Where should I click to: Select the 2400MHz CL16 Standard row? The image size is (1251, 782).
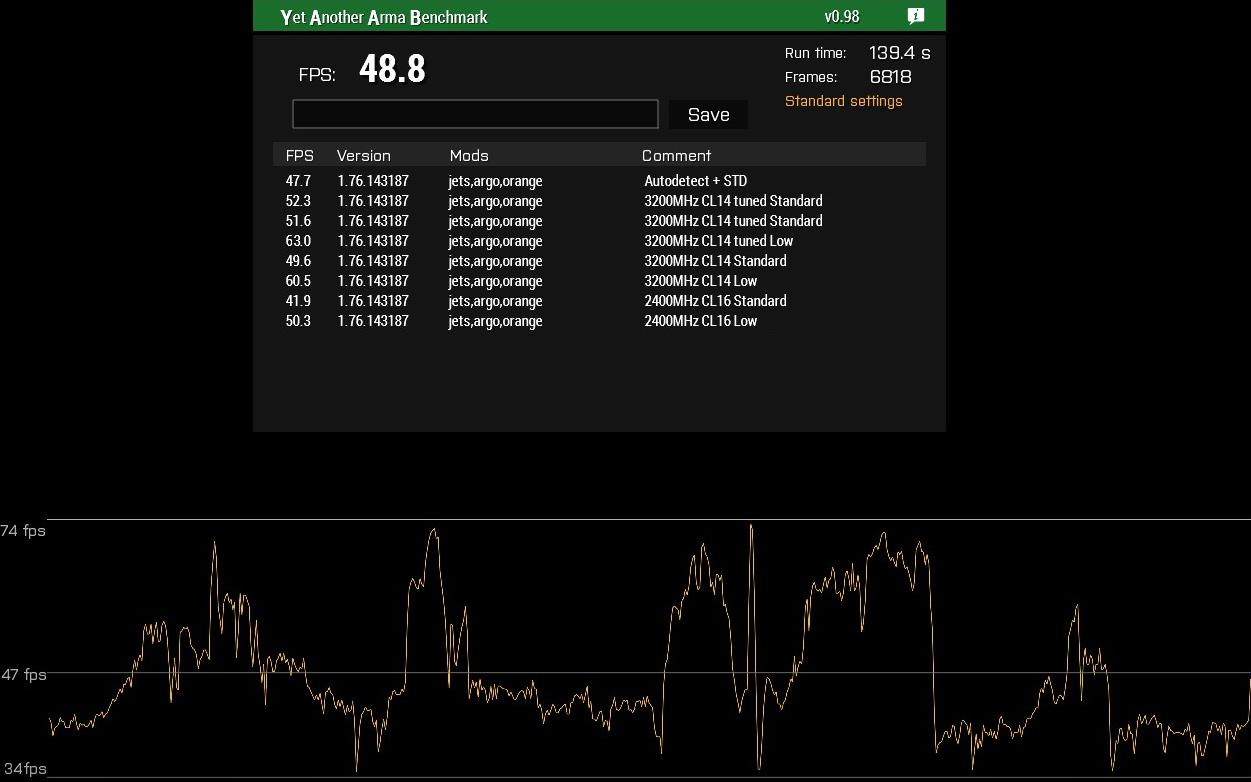599,301
